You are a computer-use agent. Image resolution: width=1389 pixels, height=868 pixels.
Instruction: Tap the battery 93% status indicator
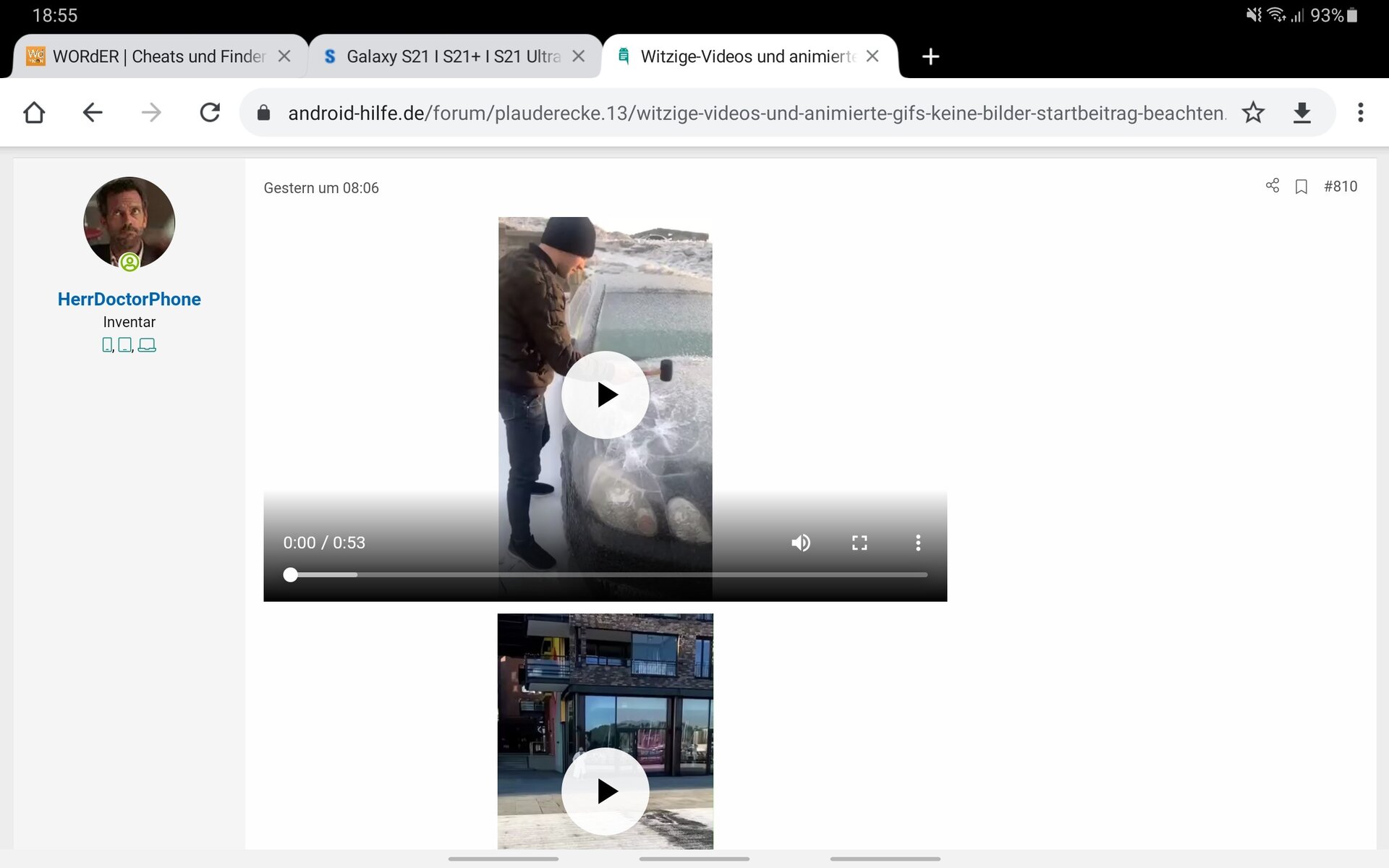(x=1335, y=15)
